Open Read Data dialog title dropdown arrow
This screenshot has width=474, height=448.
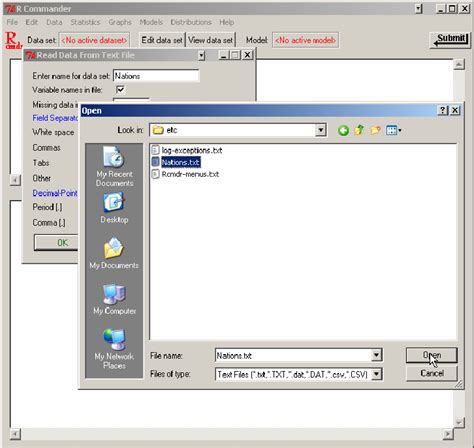(x=201, y=55)
